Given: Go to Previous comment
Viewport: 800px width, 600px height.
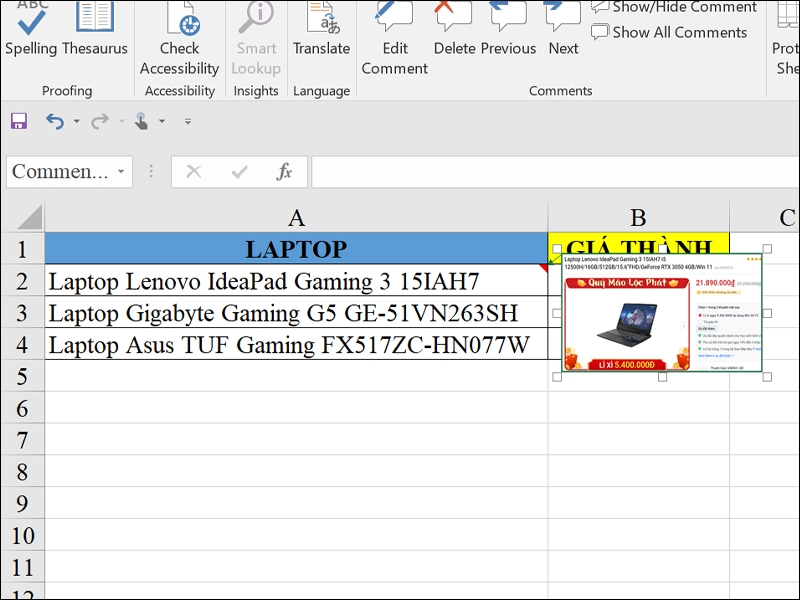Looking at the screenshot, I should click(509, 30).
